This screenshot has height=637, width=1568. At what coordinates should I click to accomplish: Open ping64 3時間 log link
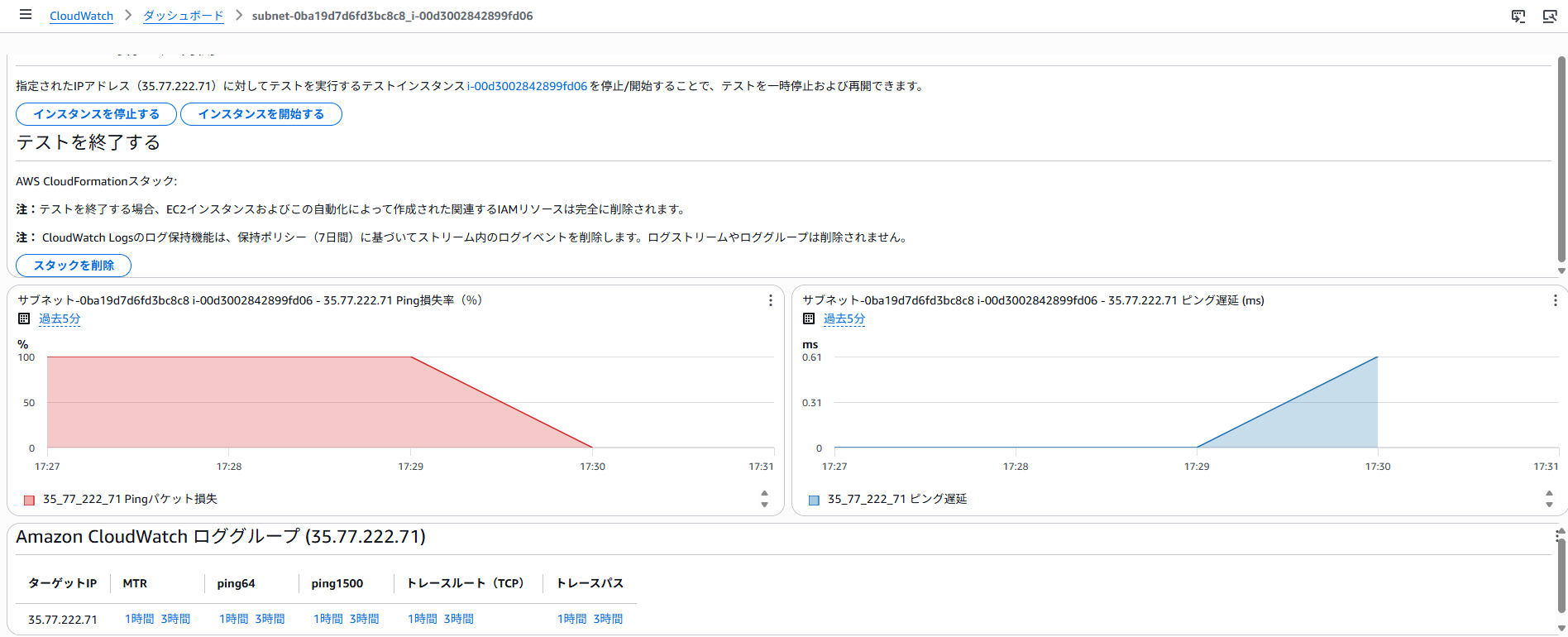270,619
